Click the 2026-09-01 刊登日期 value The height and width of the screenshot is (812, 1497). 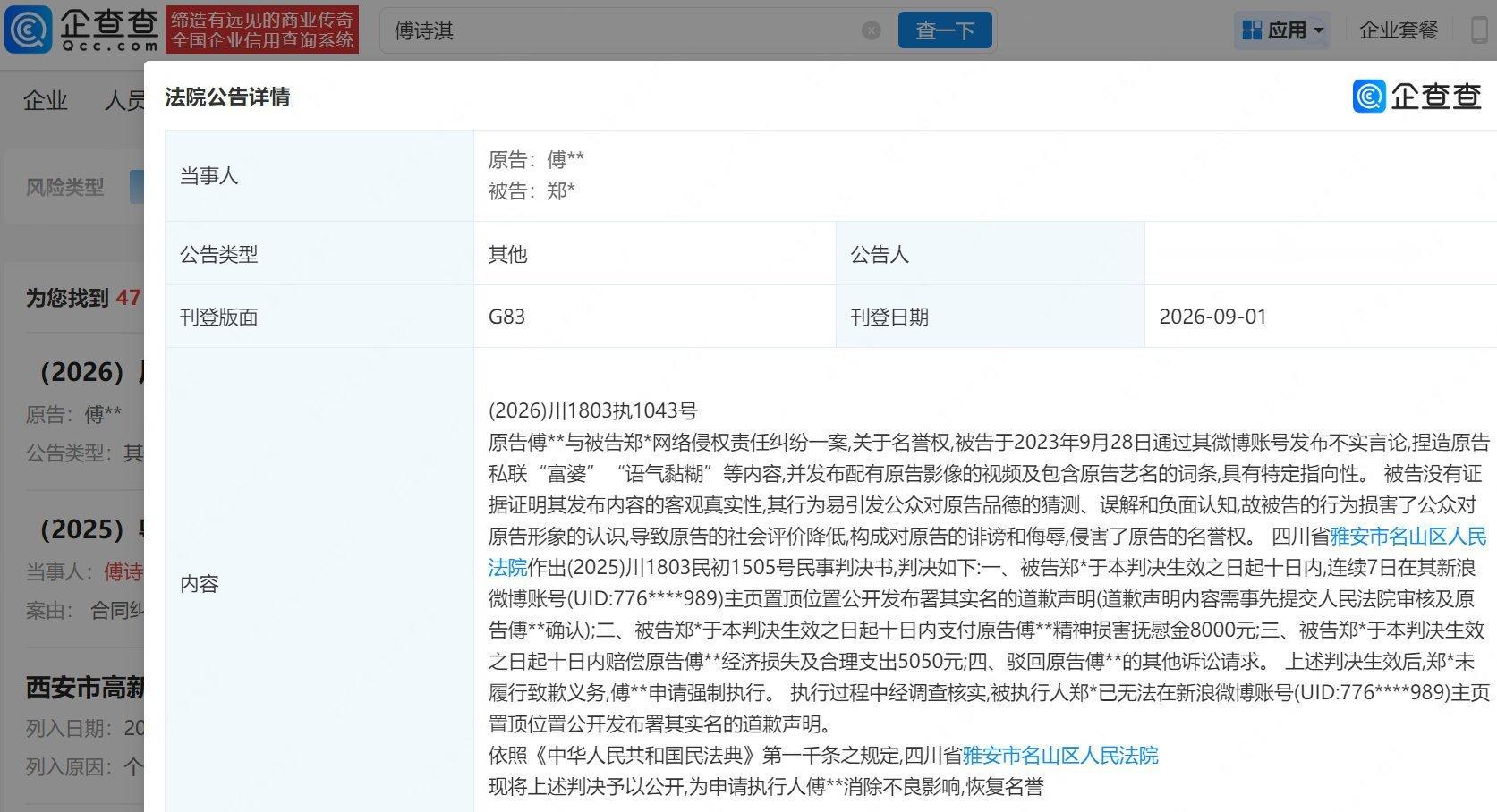coord(1212,317)
